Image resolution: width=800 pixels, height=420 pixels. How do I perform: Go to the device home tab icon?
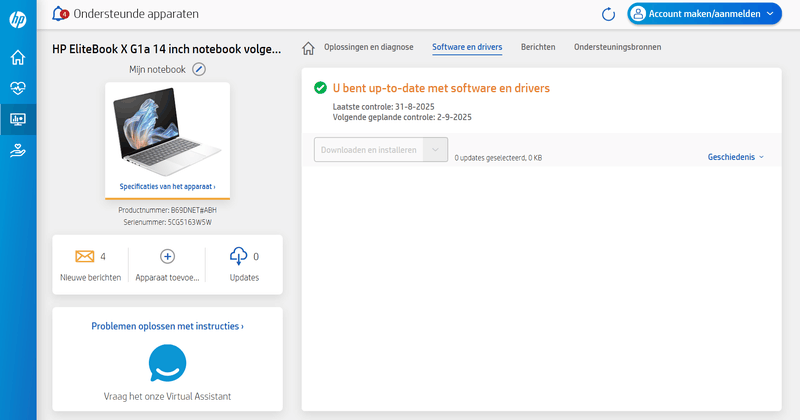(x=308, y=48)
